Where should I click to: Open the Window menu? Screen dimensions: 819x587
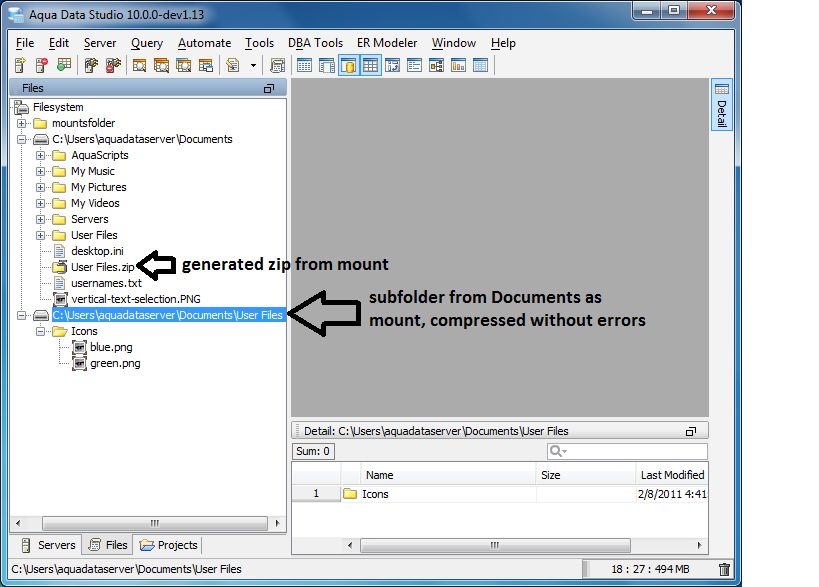click(x=453, y=43)
